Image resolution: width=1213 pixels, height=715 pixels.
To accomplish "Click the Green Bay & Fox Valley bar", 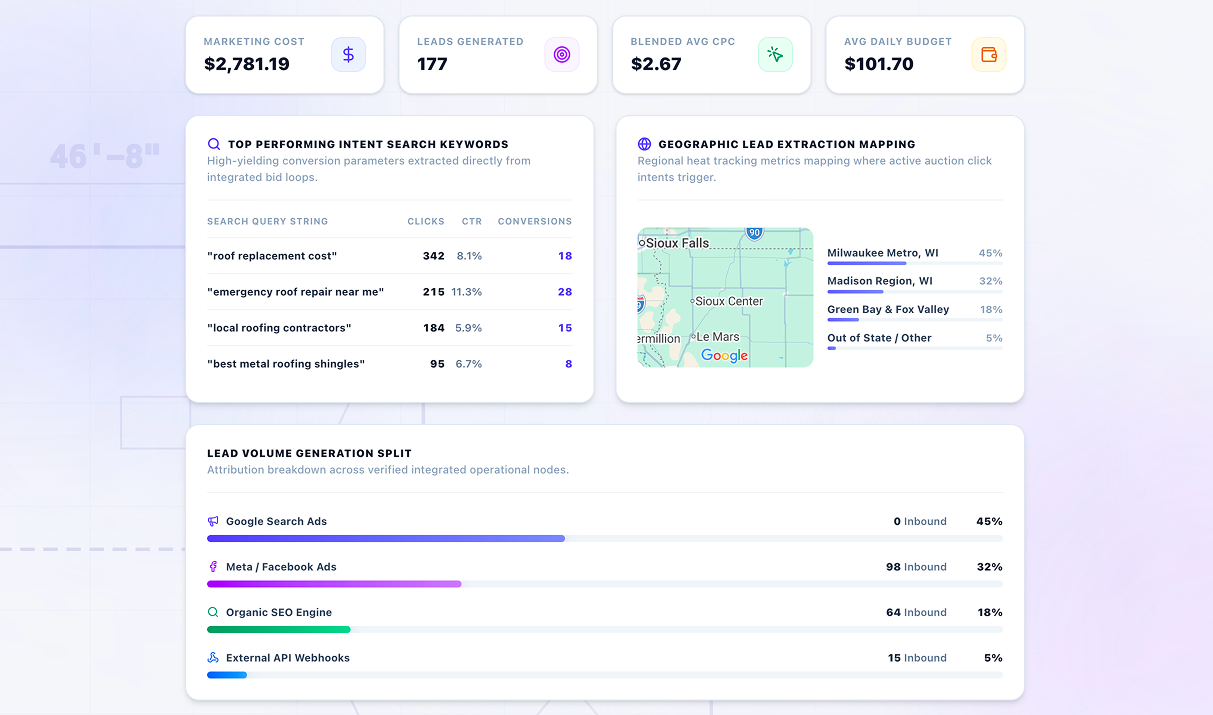I will 914,320.
